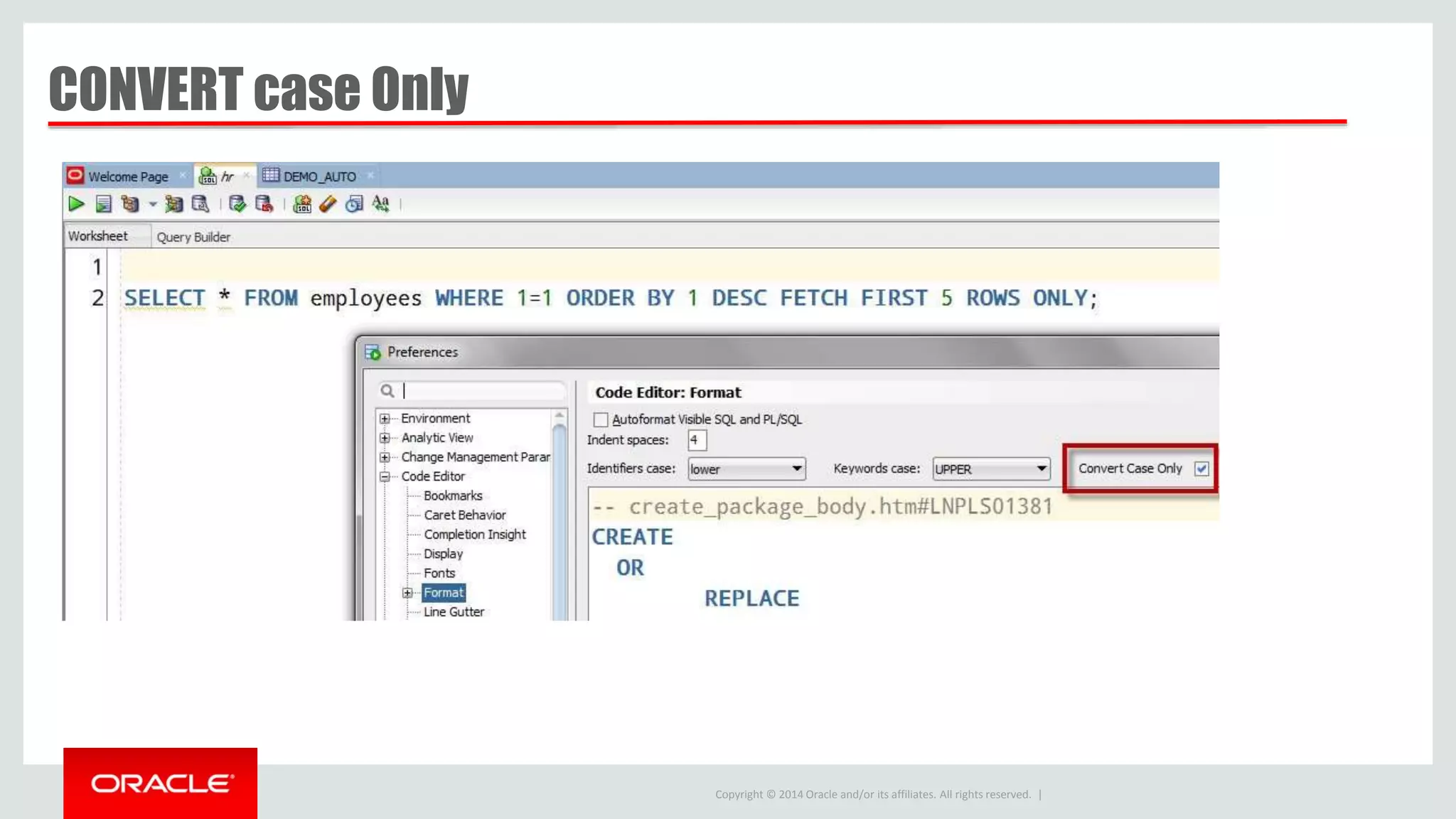Close the Welcome Page tab
The height and width of the screenshot is (819, 1456).
[182, 175]
